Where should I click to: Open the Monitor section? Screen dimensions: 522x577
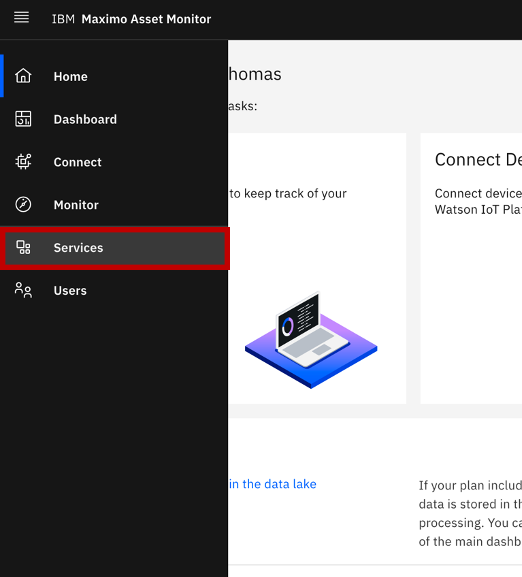coord(114,205)
